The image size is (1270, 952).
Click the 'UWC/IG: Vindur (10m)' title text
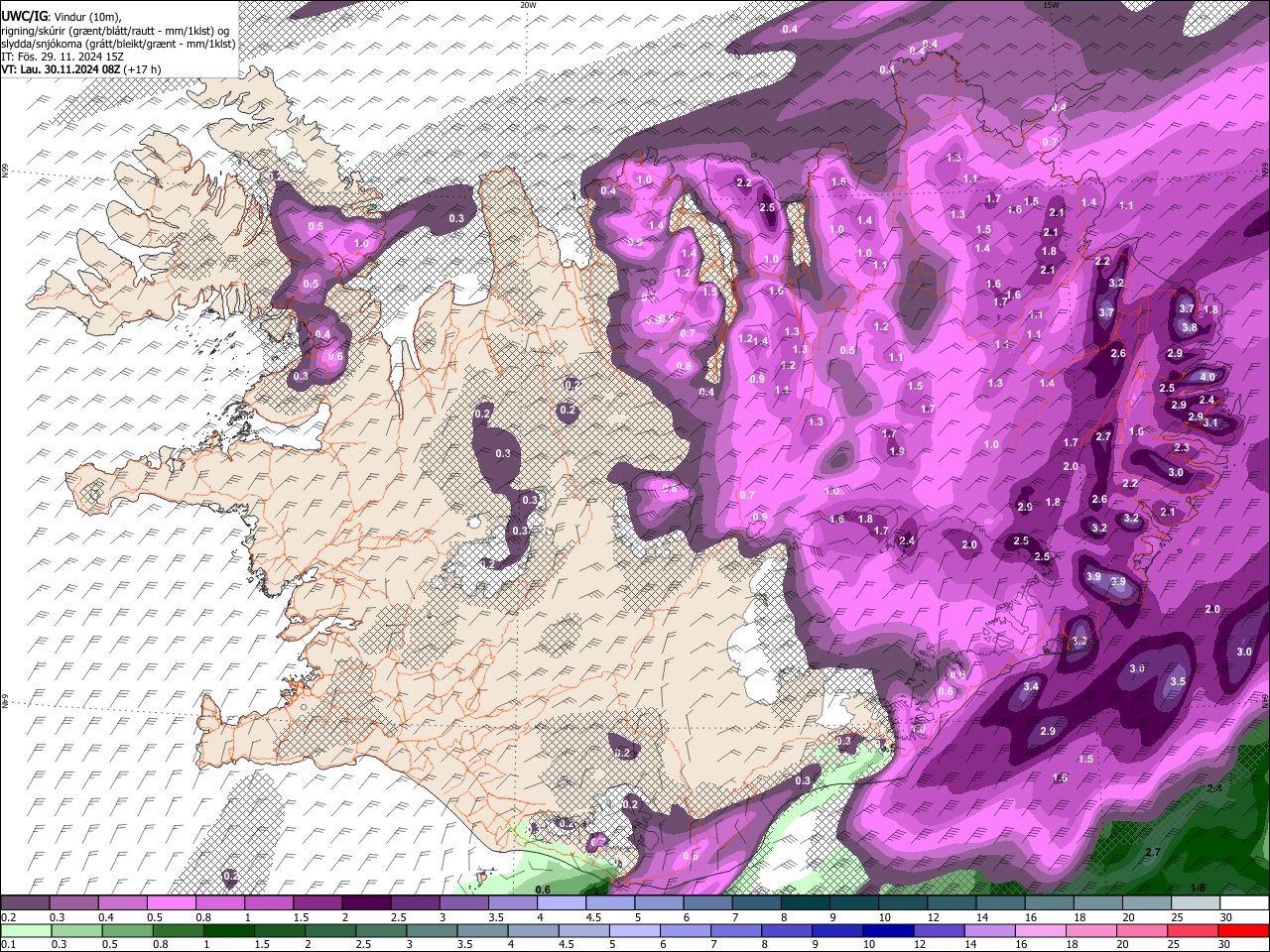(62, 17)
